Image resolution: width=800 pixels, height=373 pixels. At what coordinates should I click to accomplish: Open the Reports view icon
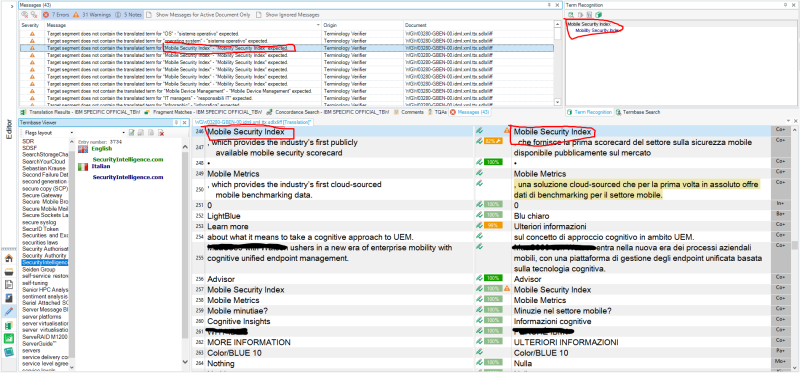pos(9,298)
